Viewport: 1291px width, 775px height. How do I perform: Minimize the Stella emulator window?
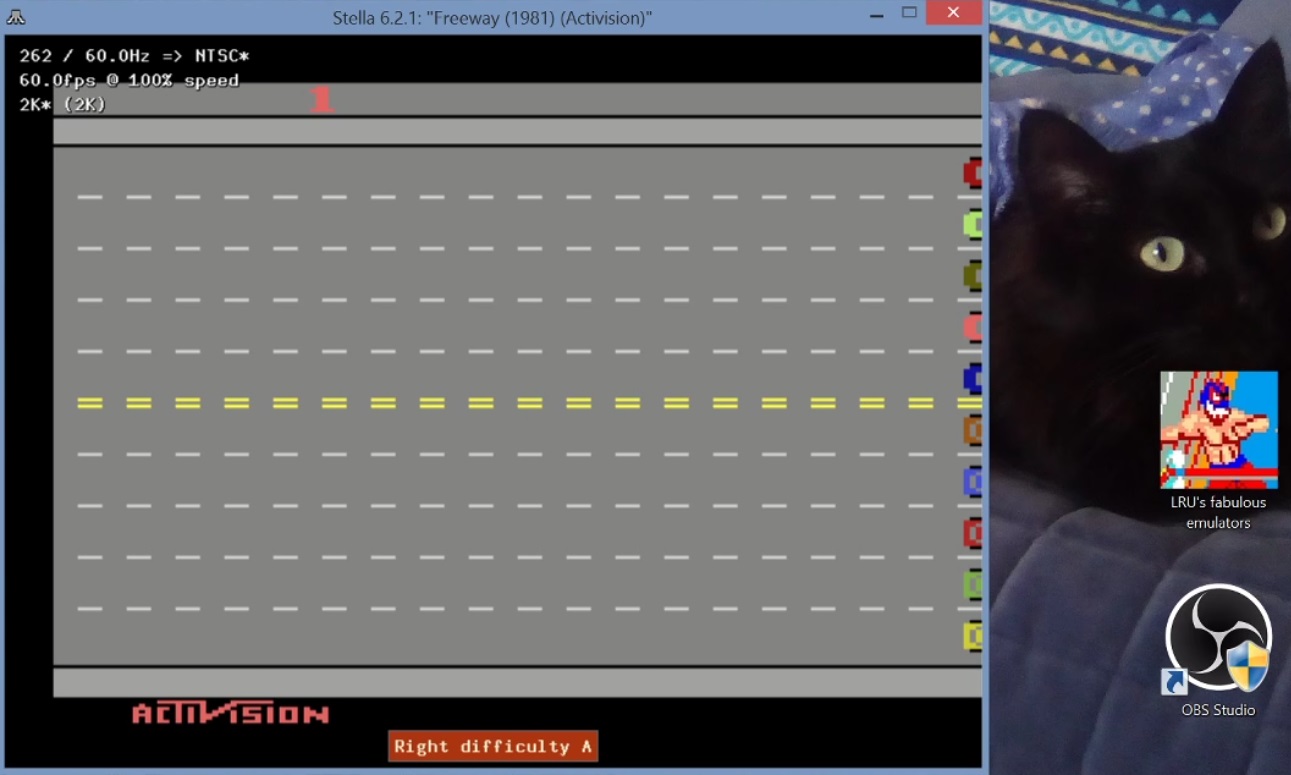tap(877, 14)
